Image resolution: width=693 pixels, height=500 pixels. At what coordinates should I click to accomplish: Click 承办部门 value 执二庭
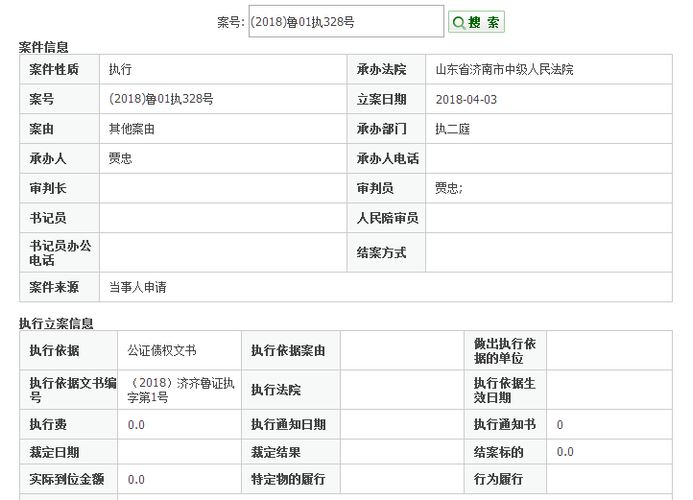[x=453, y=129]
